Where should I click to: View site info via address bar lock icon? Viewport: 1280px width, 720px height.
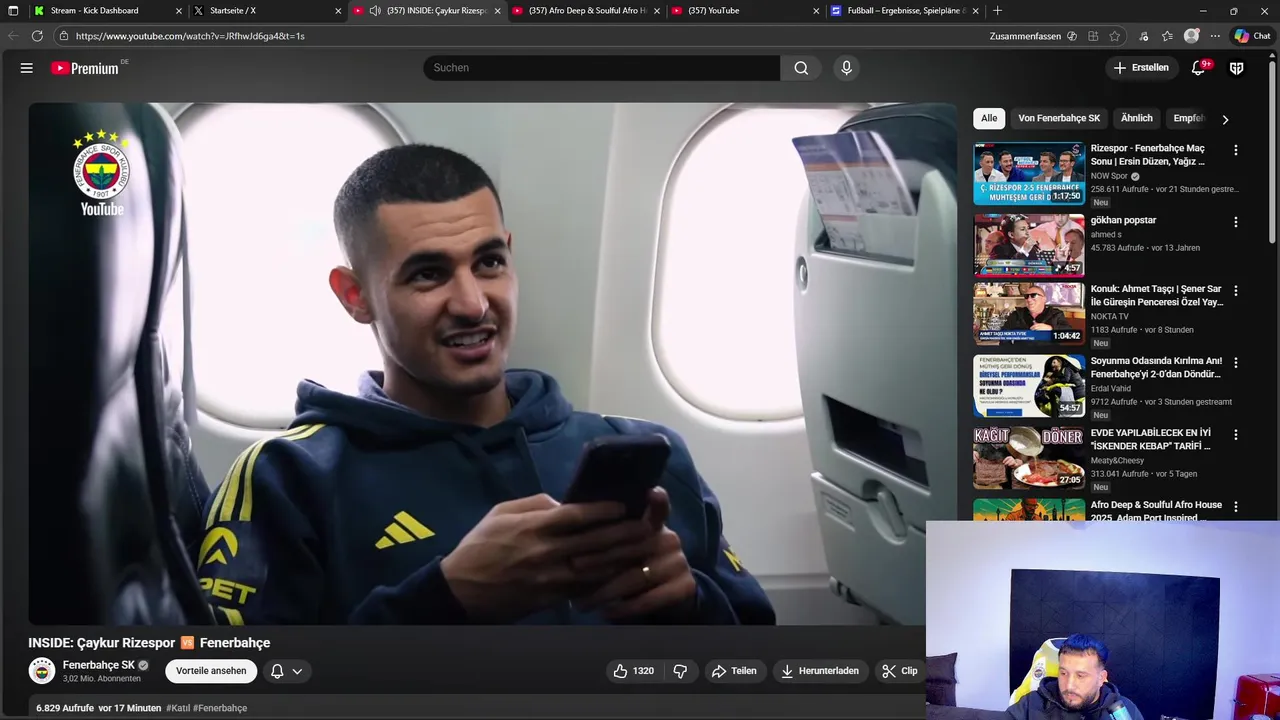tap(64, 36)
